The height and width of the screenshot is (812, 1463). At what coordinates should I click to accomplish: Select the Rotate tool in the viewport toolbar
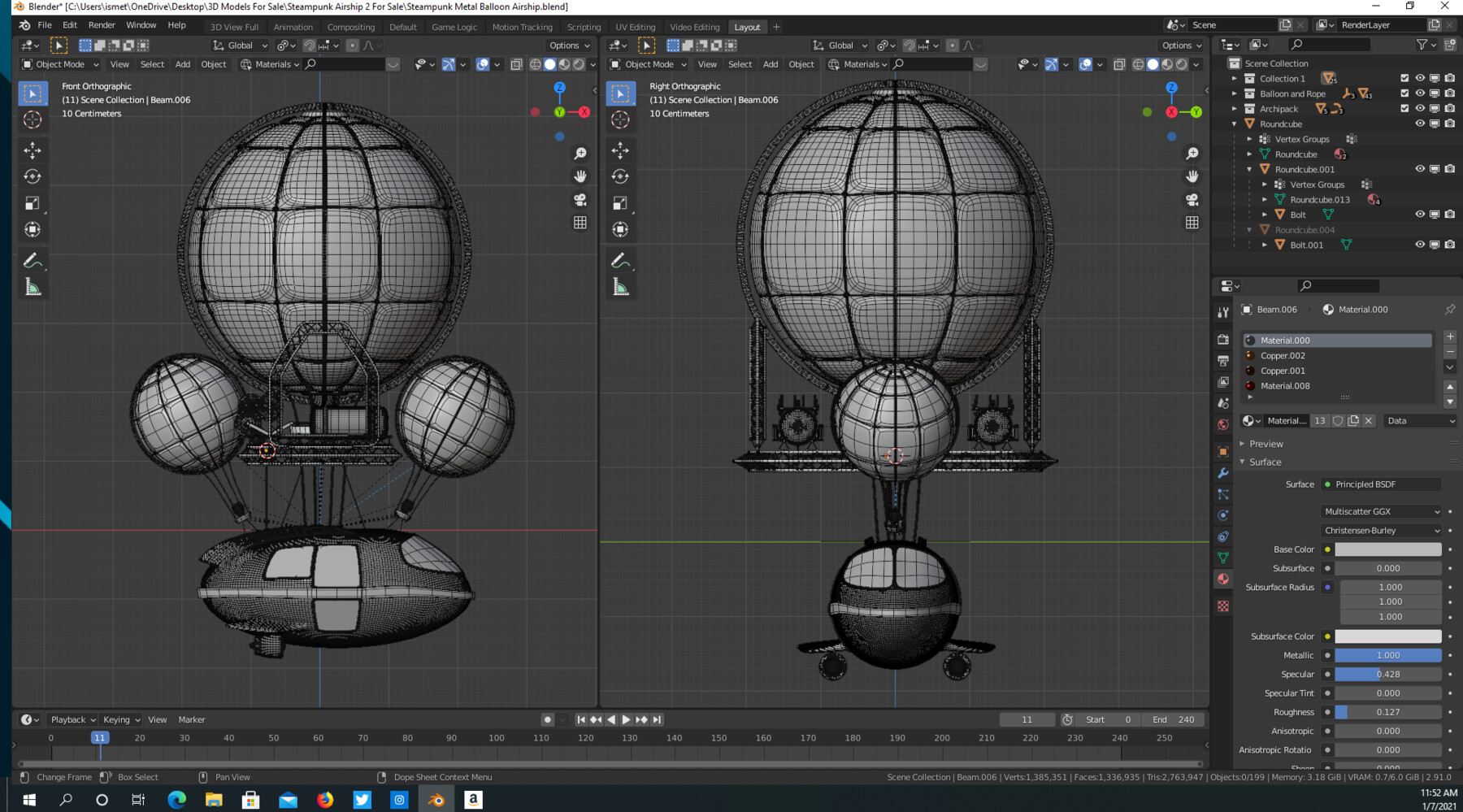click(33, 176)
